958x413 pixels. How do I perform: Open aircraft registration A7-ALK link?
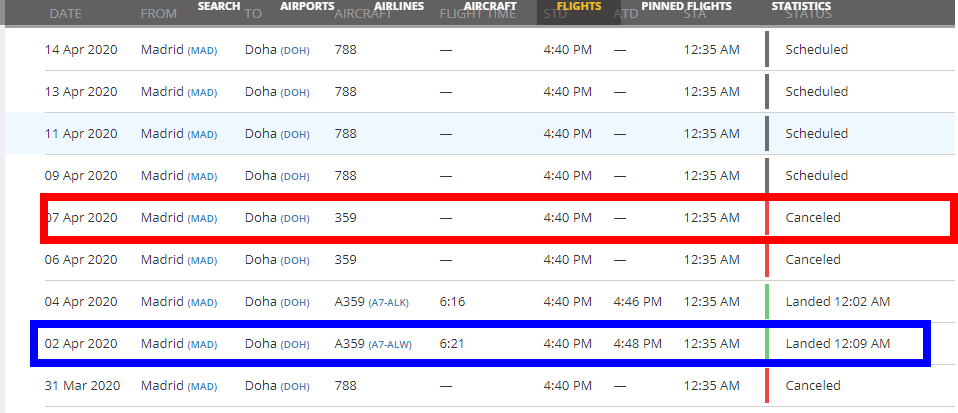(389, 303)
